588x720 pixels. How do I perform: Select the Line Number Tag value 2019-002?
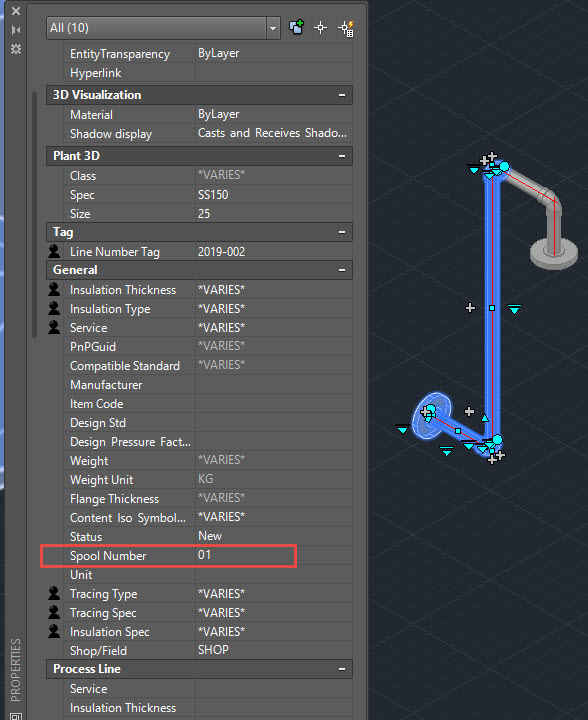coord(221,252)
